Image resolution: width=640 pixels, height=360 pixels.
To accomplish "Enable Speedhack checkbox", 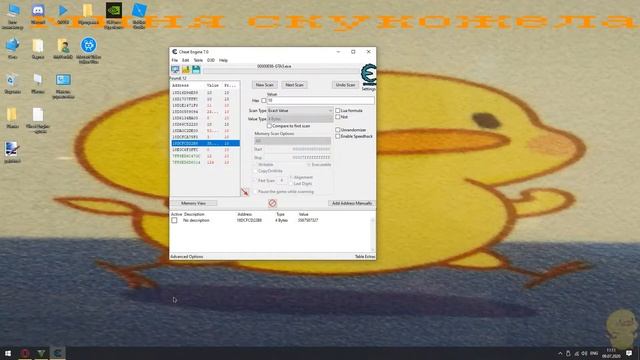I will click(x=338, y=136).
